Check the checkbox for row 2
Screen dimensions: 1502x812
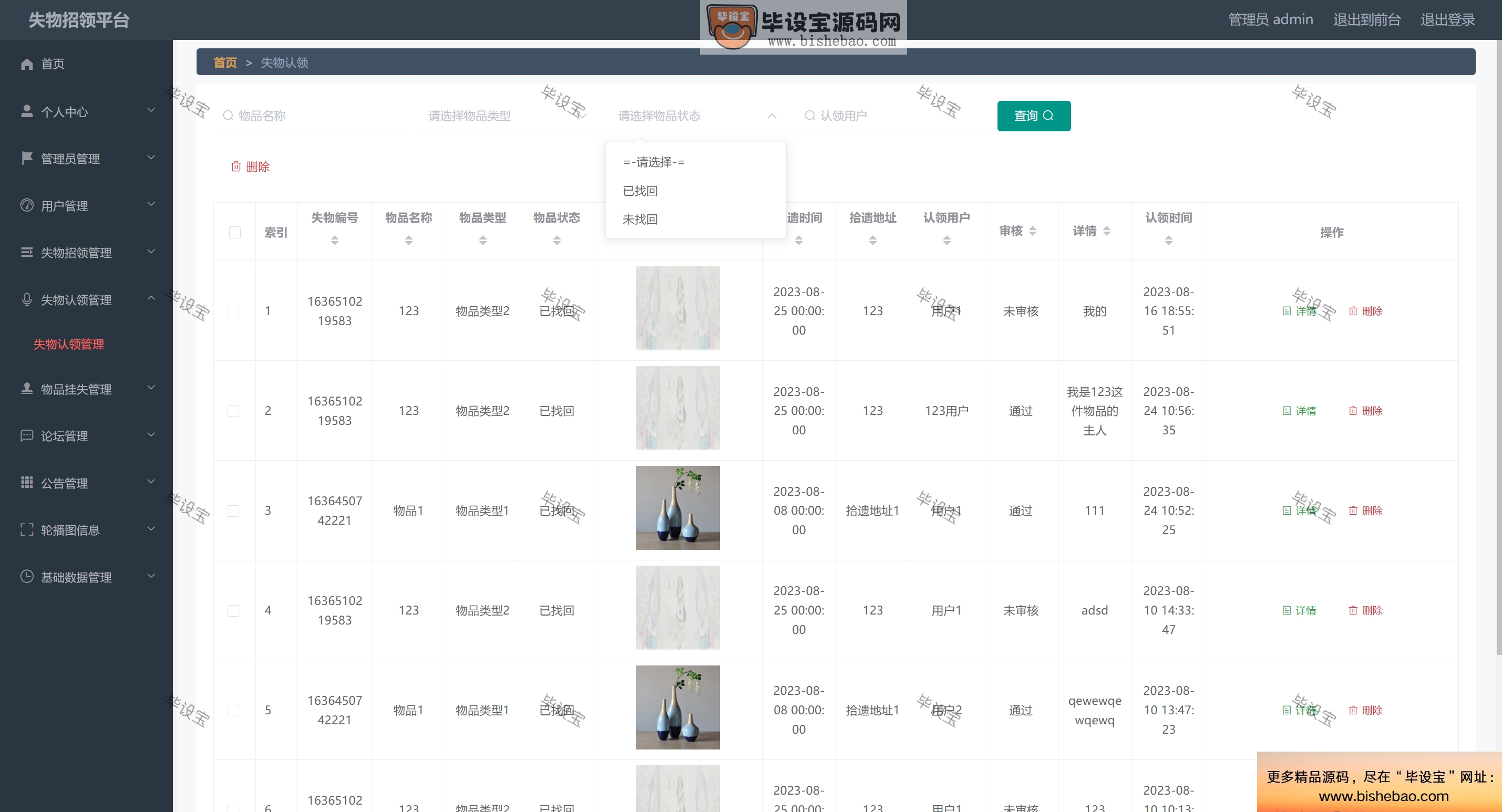click(x=233, y=411)
